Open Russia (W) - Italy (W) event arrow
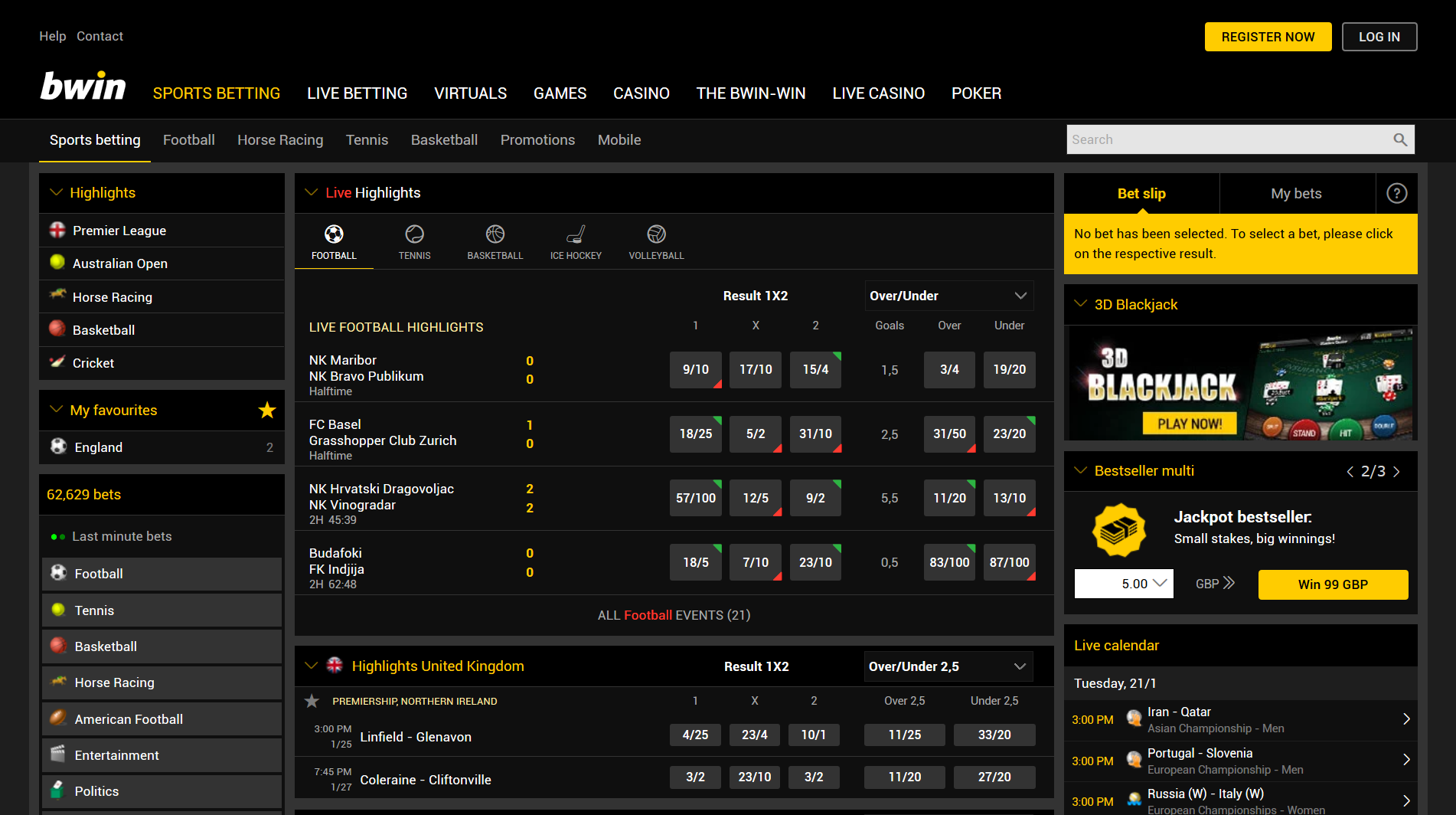Viewport: 1456px width, 815px height. 1406,800
